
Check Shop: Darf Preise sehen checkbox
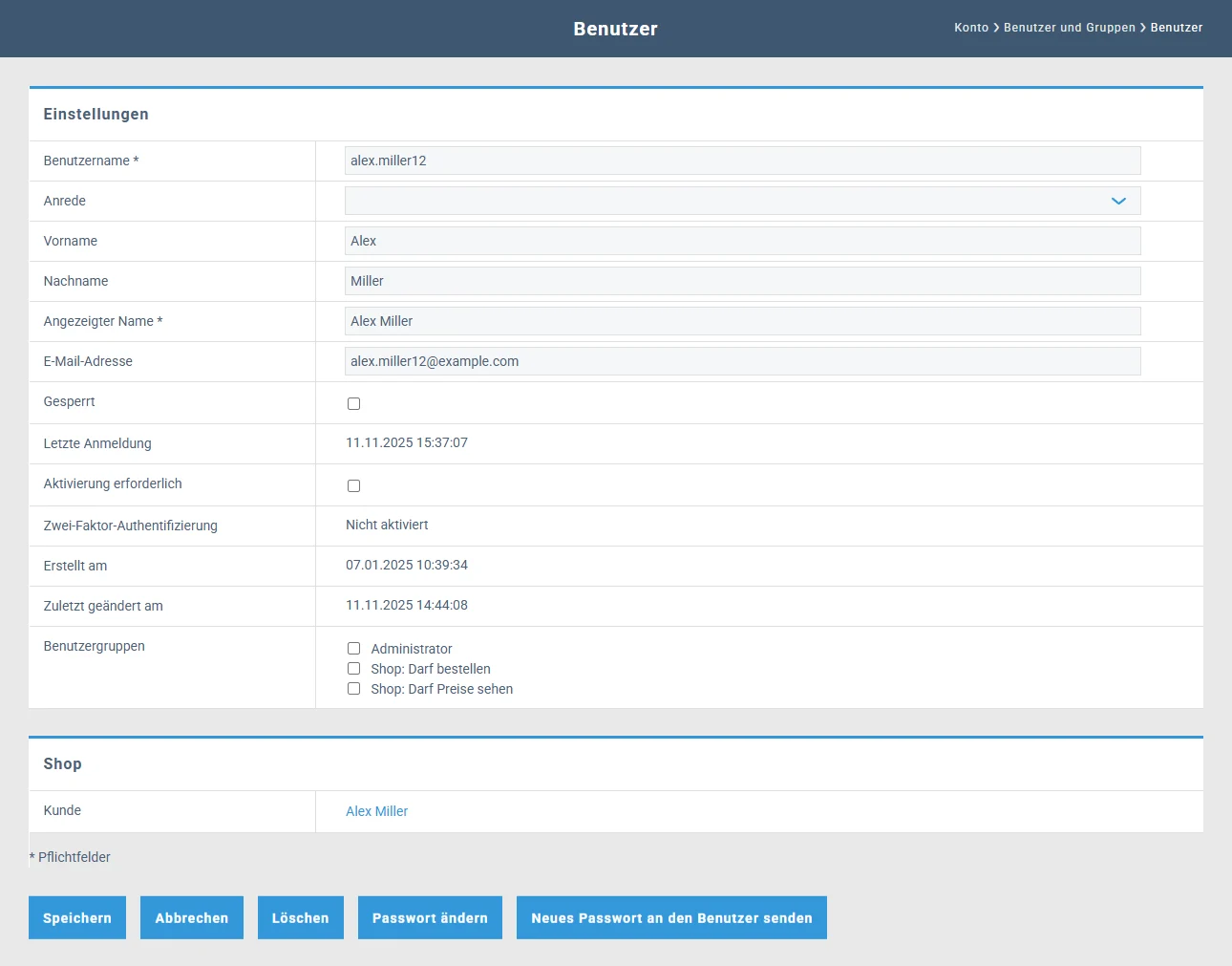click(353, 689)
